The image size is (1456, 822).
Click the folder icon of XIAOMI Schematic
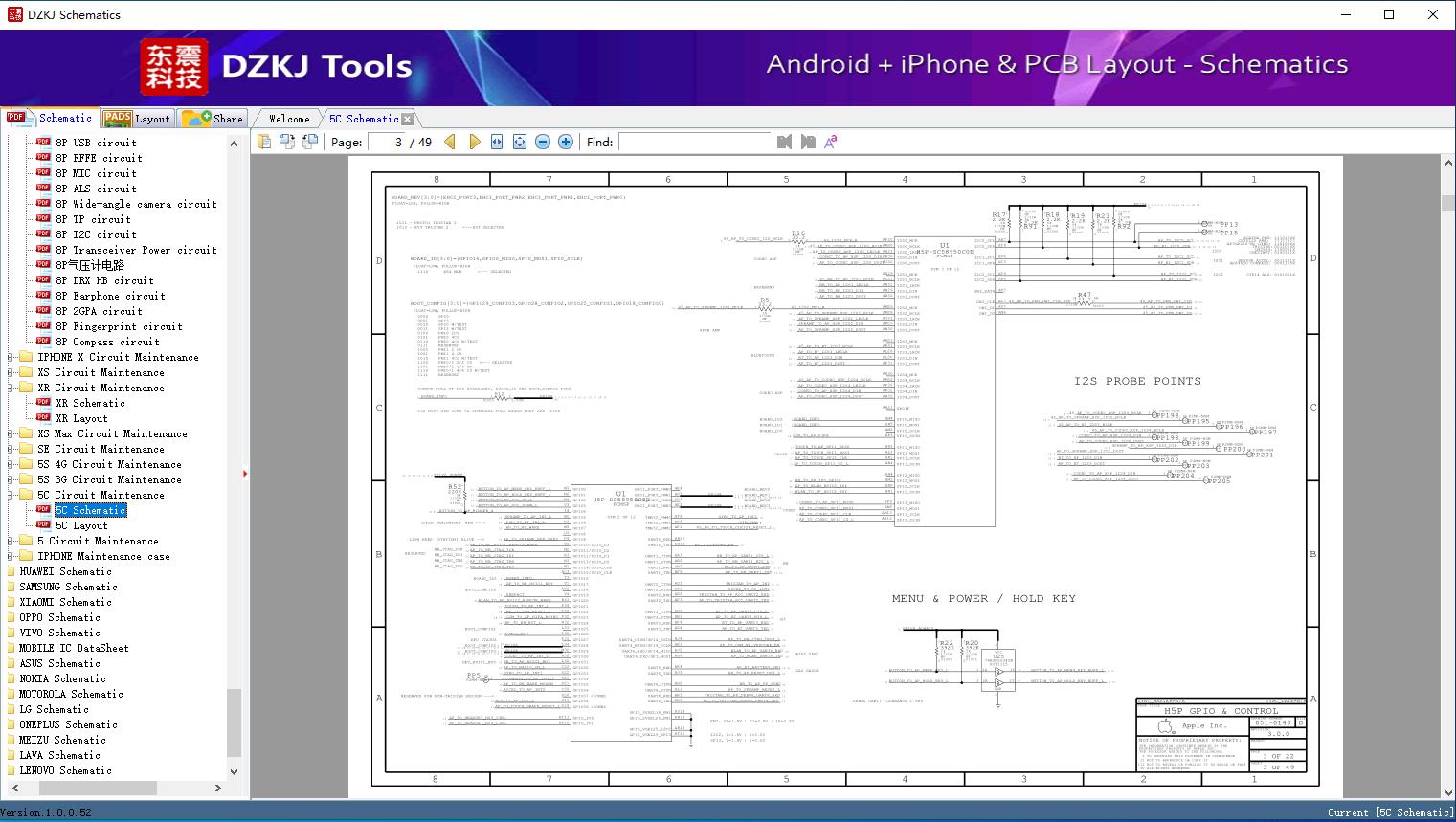point(9,602)
